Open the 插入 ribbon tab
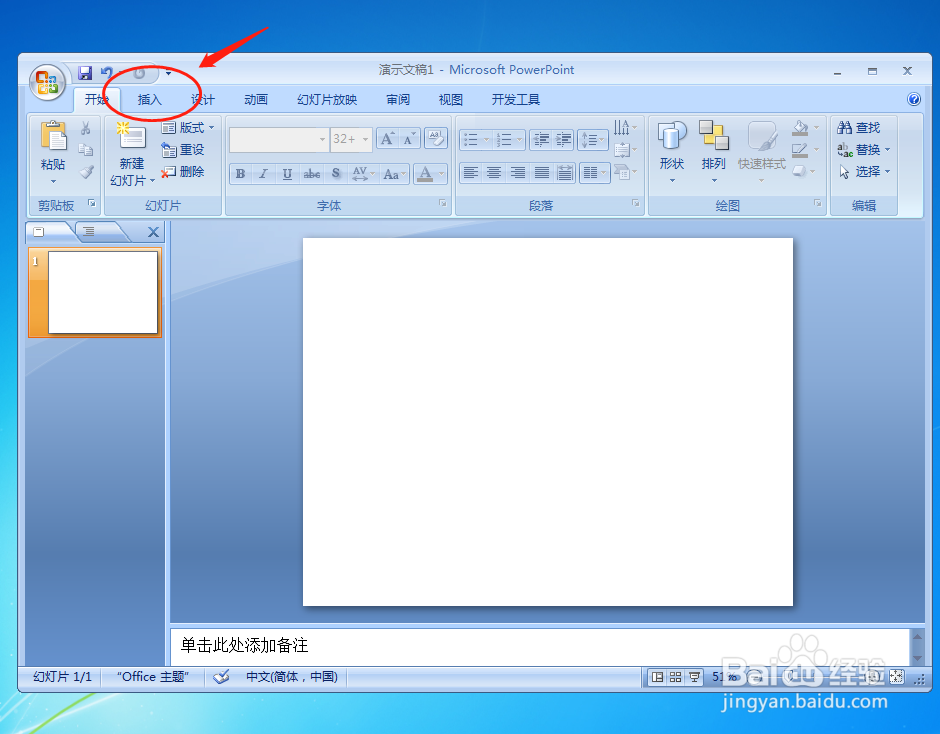Image resolution: width=940 pixels, height=734 pixels. point(149,100)
